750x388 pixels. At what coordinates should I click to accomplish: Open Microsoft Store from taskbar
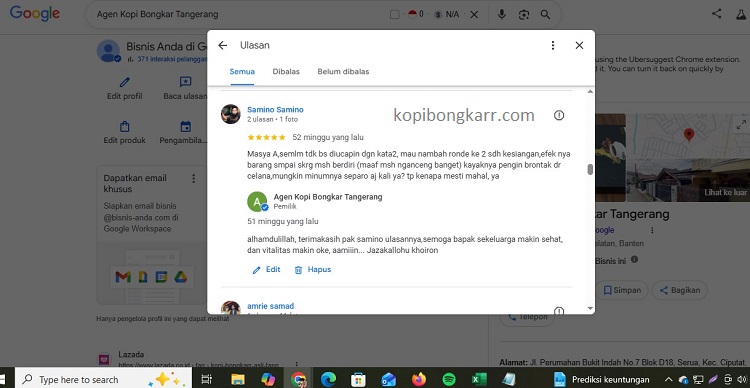[x=358, y=379]
